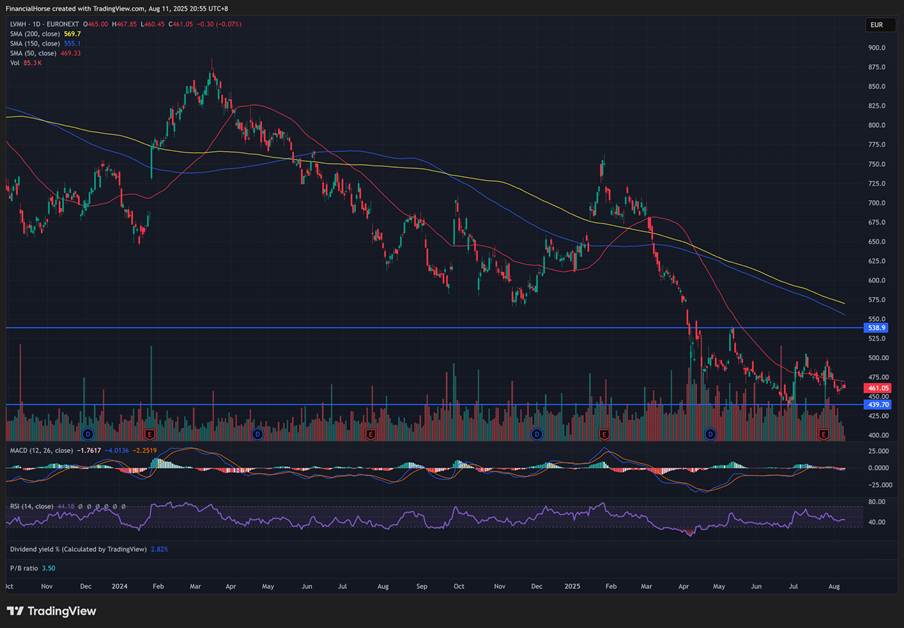Click the dividend marker near late April 2024
The width and height of the screenshot is (904, 628).
[258, 434]
